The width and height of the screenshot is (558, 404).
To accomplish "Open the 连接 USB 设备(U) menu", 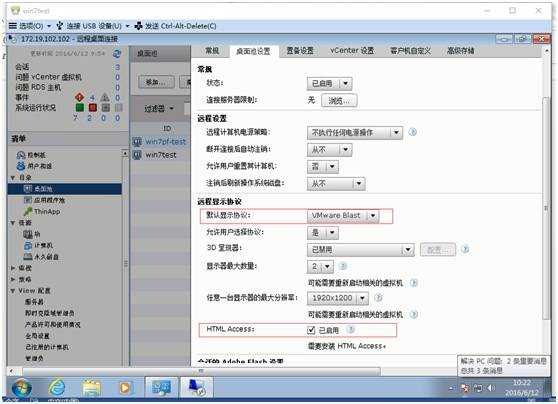I will (x=93, y=26).
